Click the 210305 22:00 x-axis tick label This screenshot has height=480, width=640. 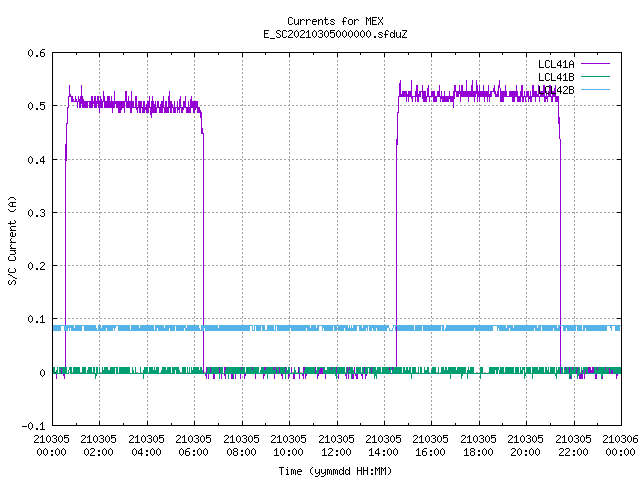(x=573, y=446)
